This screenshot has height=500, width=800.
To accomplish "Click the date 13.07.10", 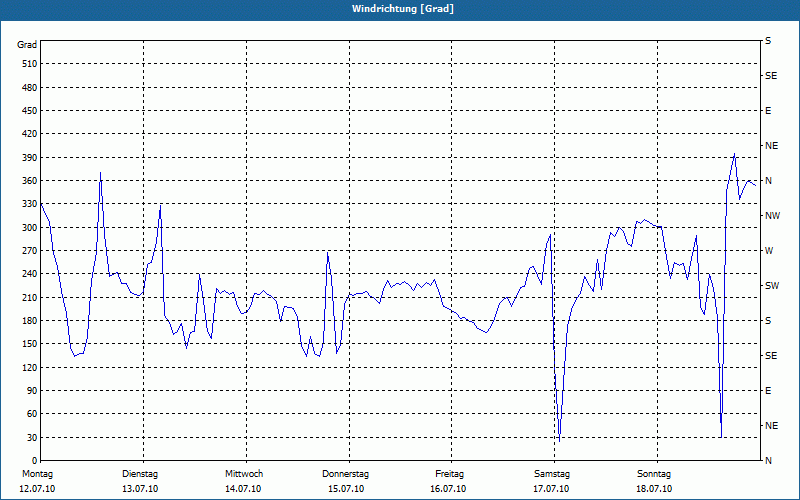I will pos(140,489).
